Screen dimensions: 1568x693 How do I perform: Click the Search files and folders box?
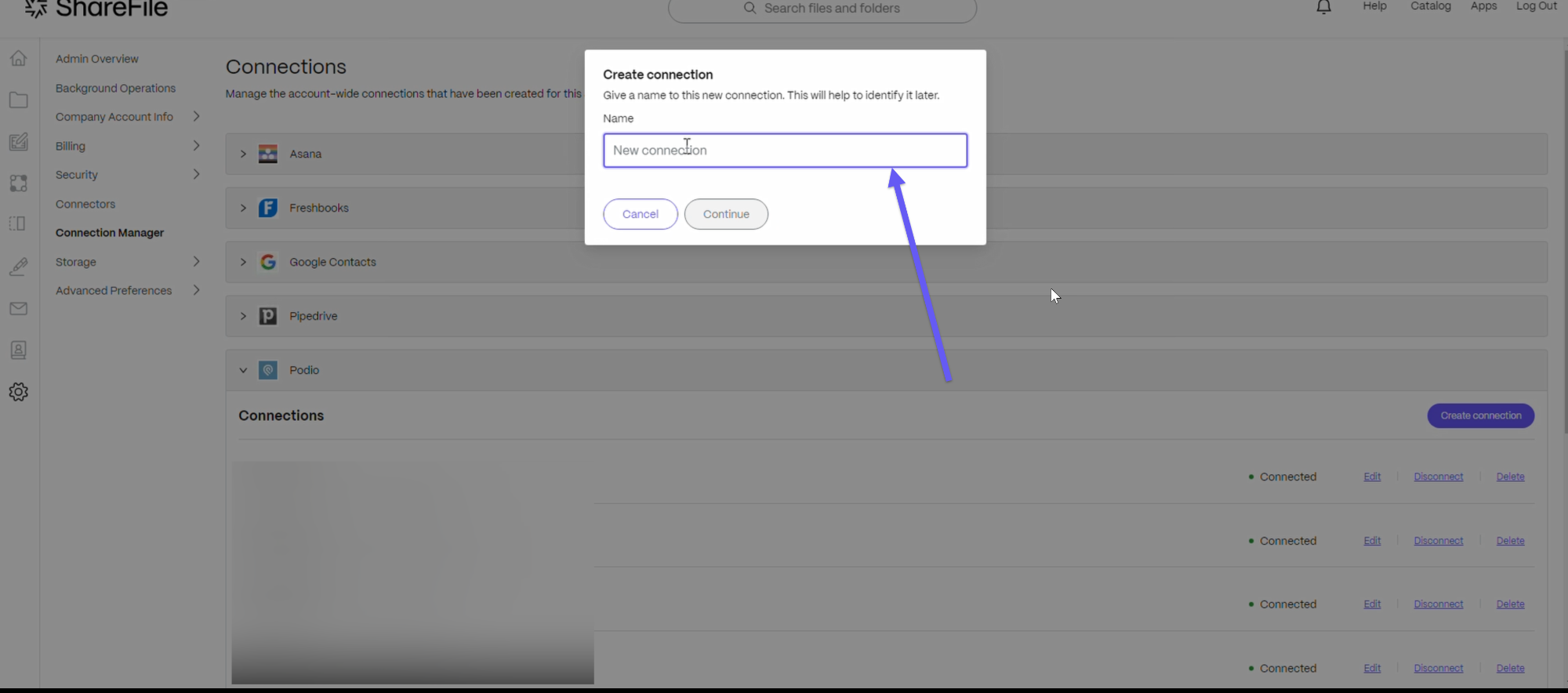[822, 9]
